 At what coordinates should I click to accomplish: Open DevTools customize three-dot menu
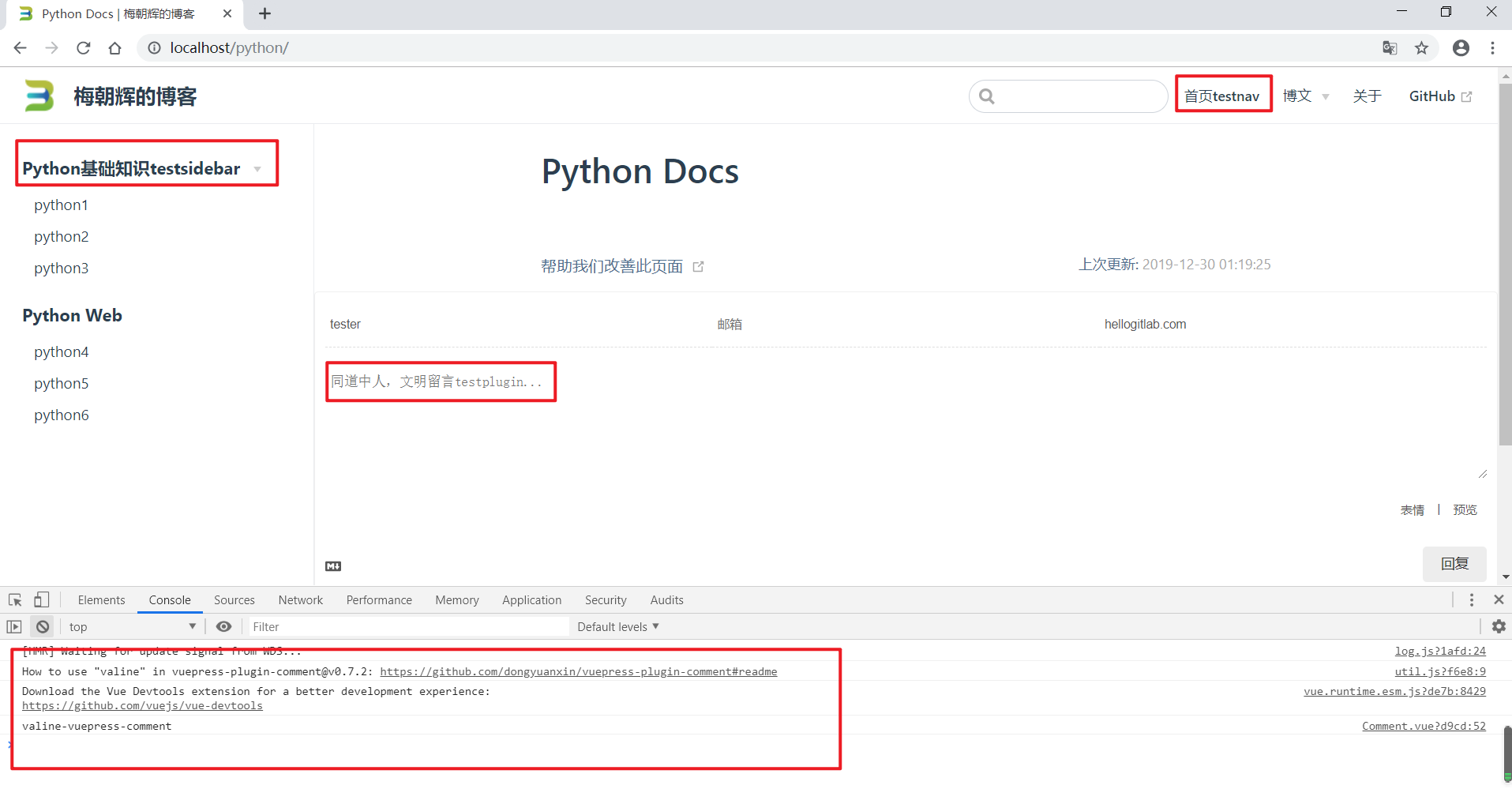point(1472,600)
